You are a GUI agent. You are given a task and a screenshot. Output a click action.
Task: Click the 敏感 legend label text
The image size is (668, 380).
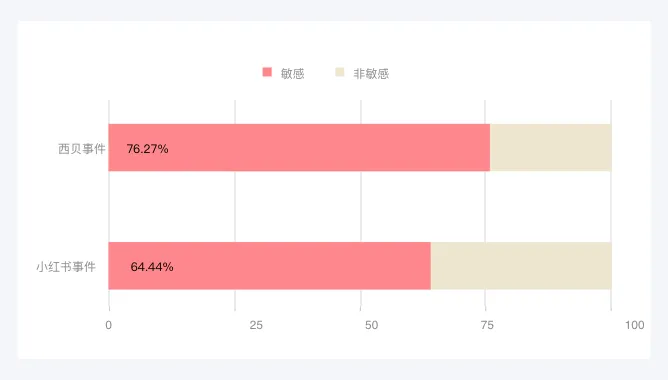292,74
